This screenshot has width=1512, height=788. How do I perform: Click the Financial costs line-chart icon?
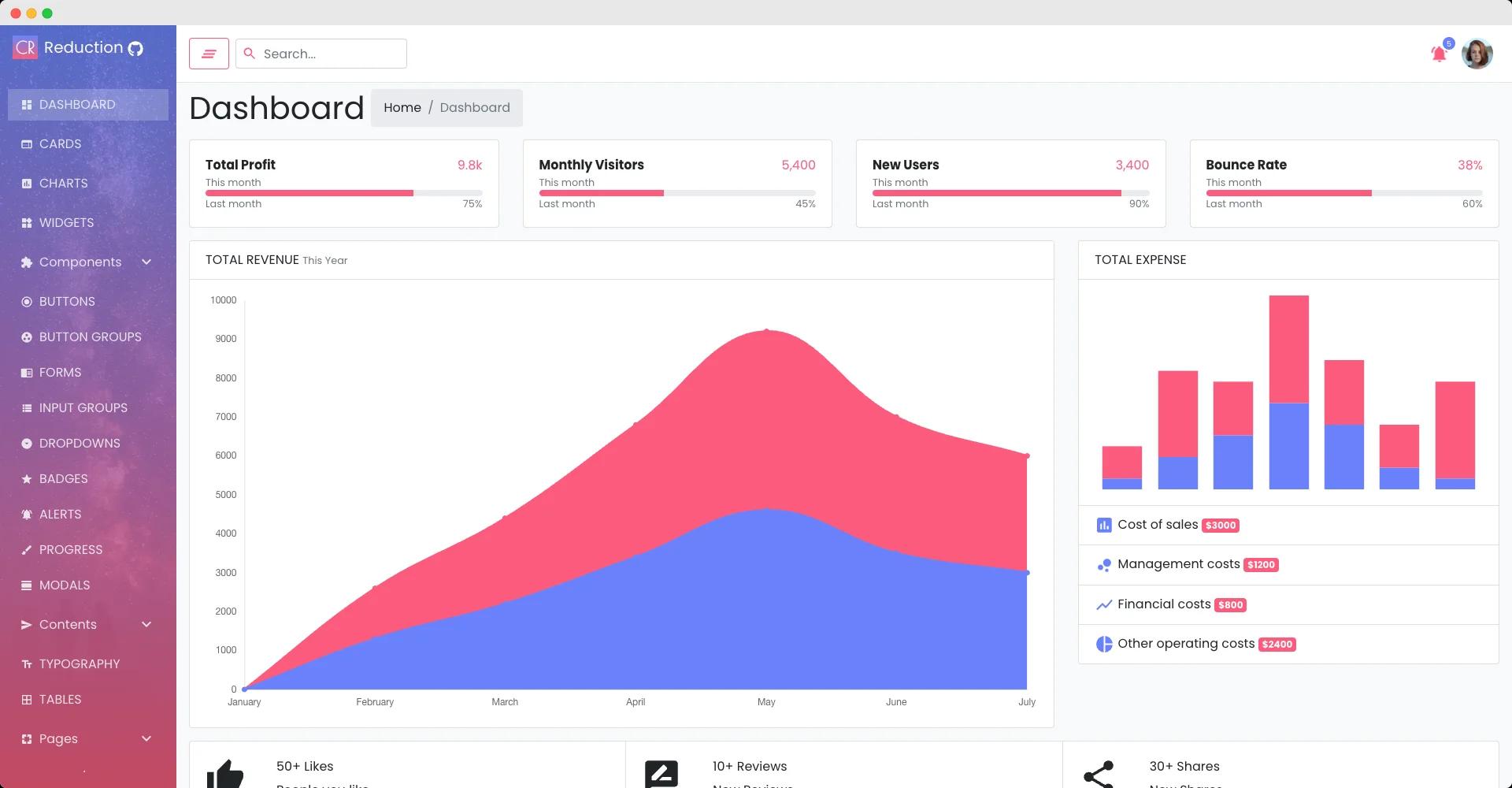(x=1102, y=604)
